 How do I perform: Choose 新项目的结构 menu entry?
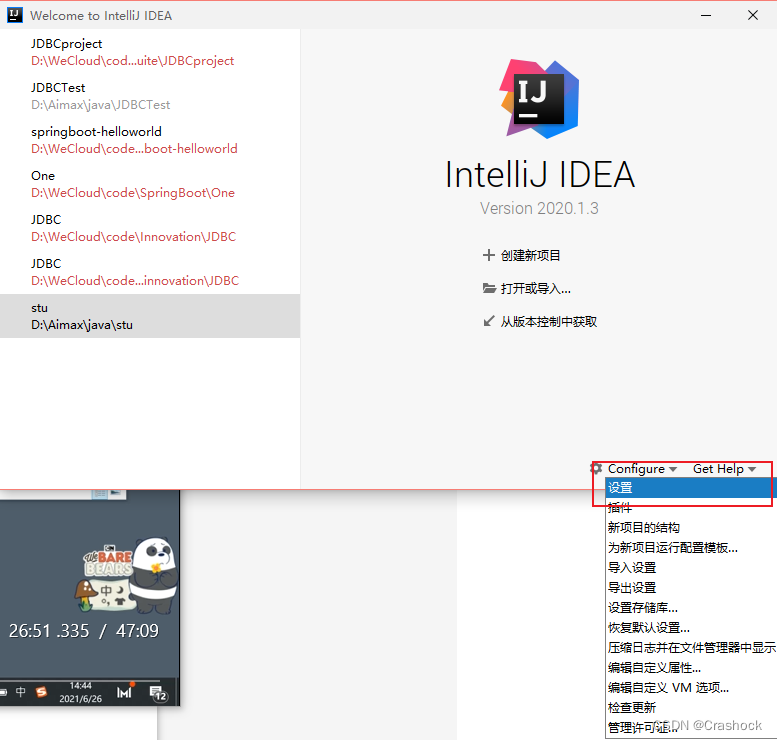689,527
